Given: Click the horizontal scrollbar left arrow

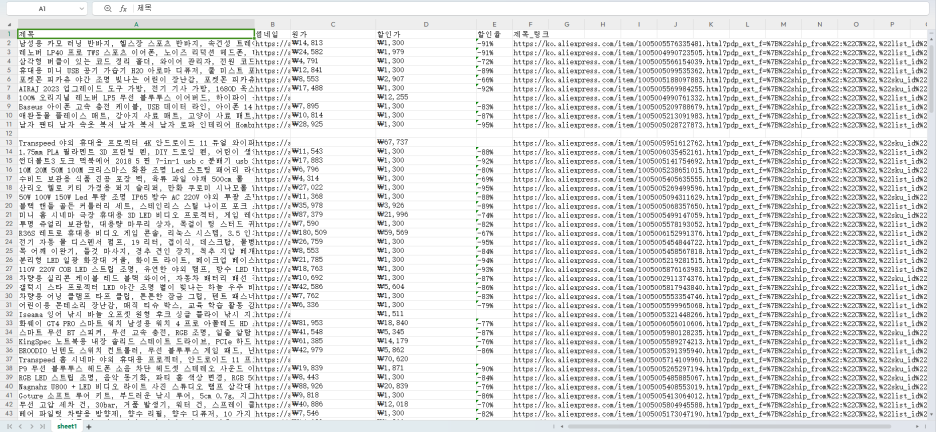Looking at the screenshot, I should tap(563, 427).
